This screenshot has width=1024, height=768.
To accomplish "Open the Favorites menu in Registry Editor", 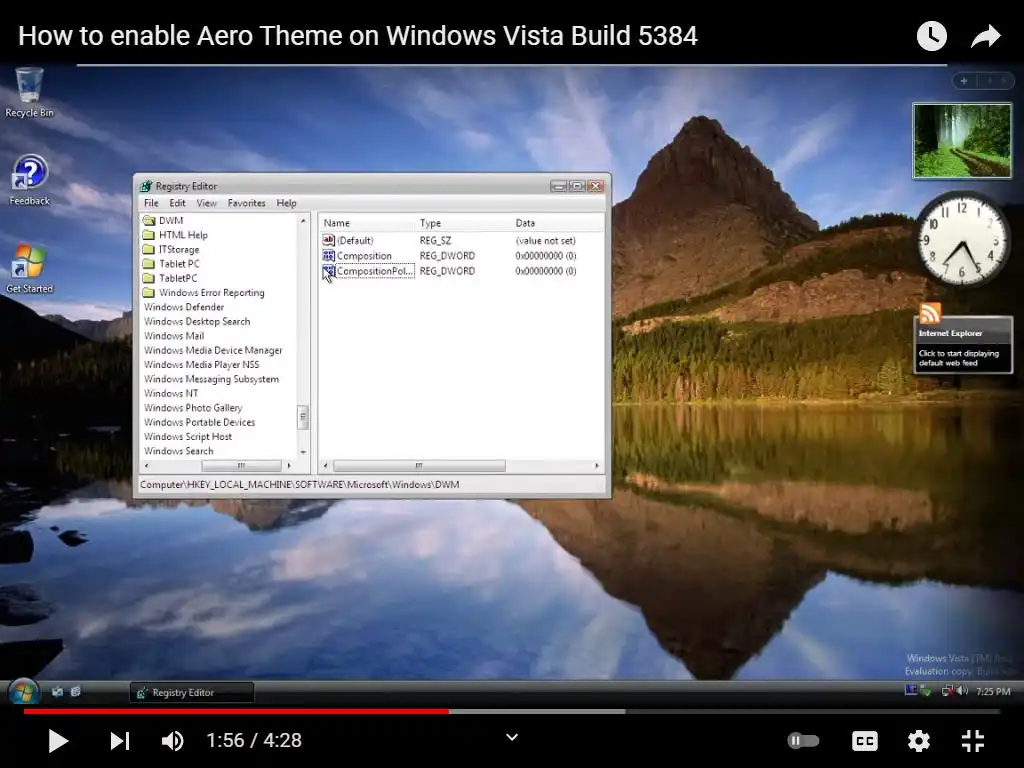I will tap(246, 203).
